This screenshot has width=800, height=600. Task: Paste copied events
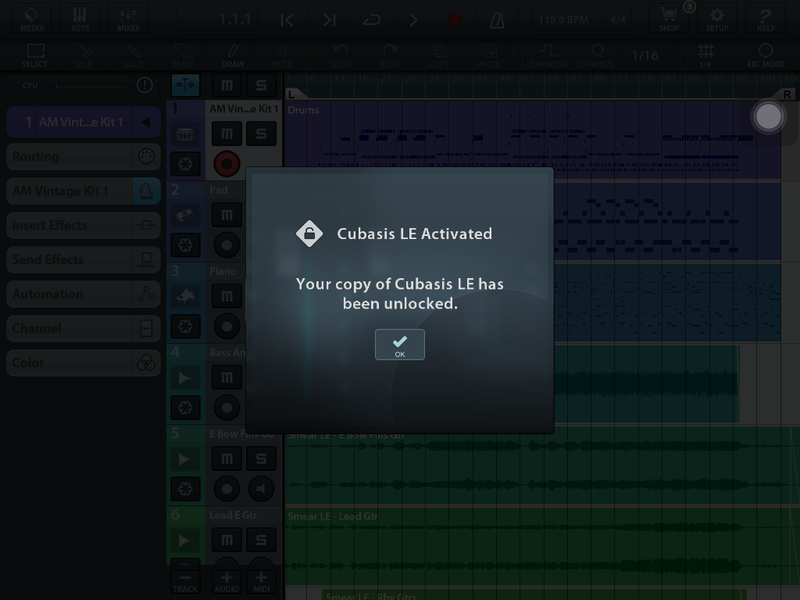488,55
